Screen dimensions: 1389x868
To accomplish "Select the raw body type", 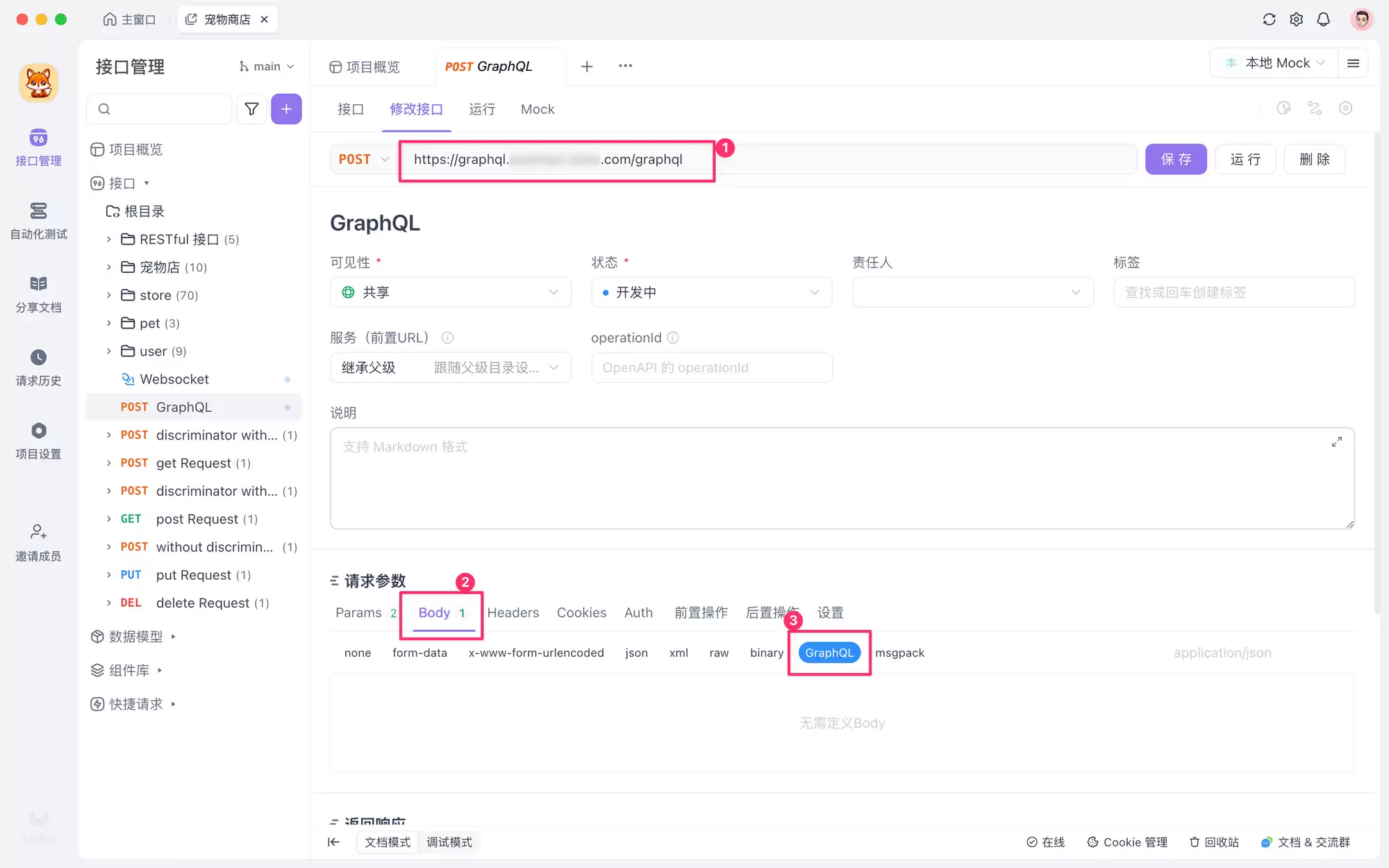I will coord(719,653).
